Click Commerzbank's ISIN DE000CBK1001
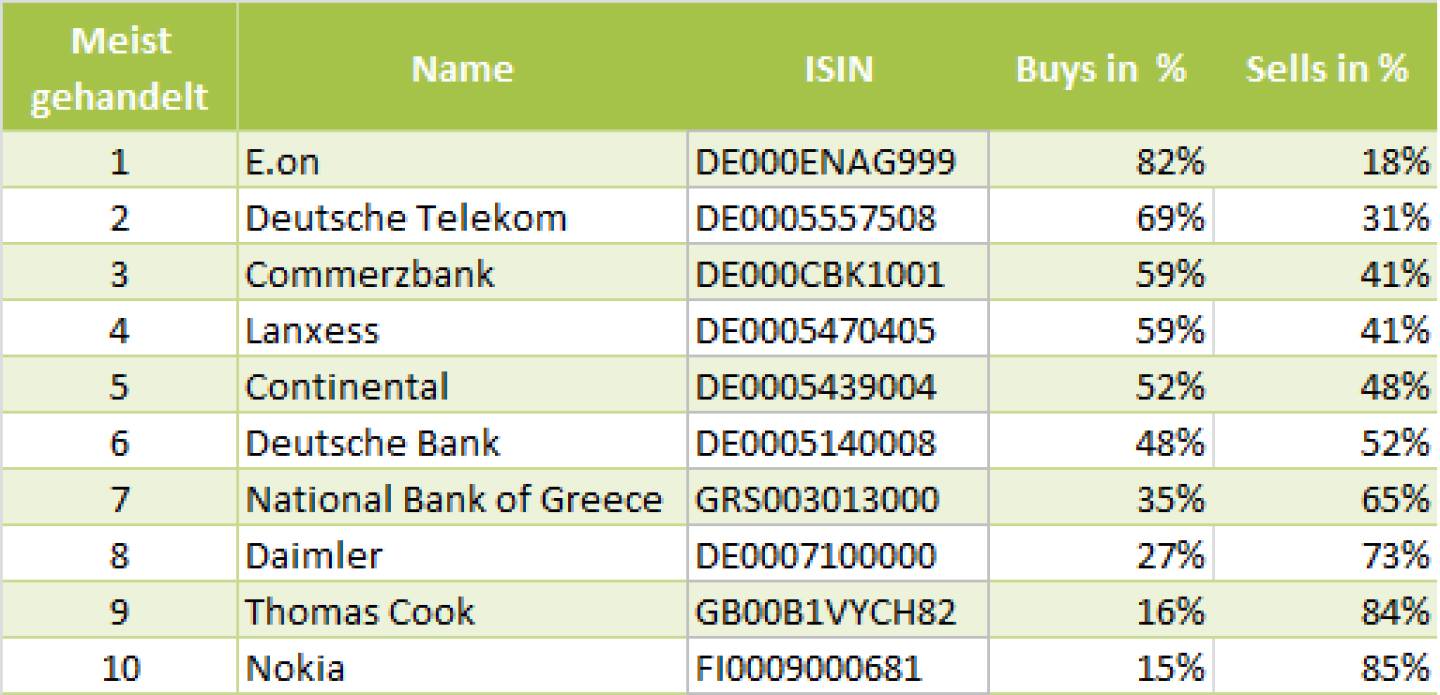This screenshot has height=695, width=1440. coord(838,272)
